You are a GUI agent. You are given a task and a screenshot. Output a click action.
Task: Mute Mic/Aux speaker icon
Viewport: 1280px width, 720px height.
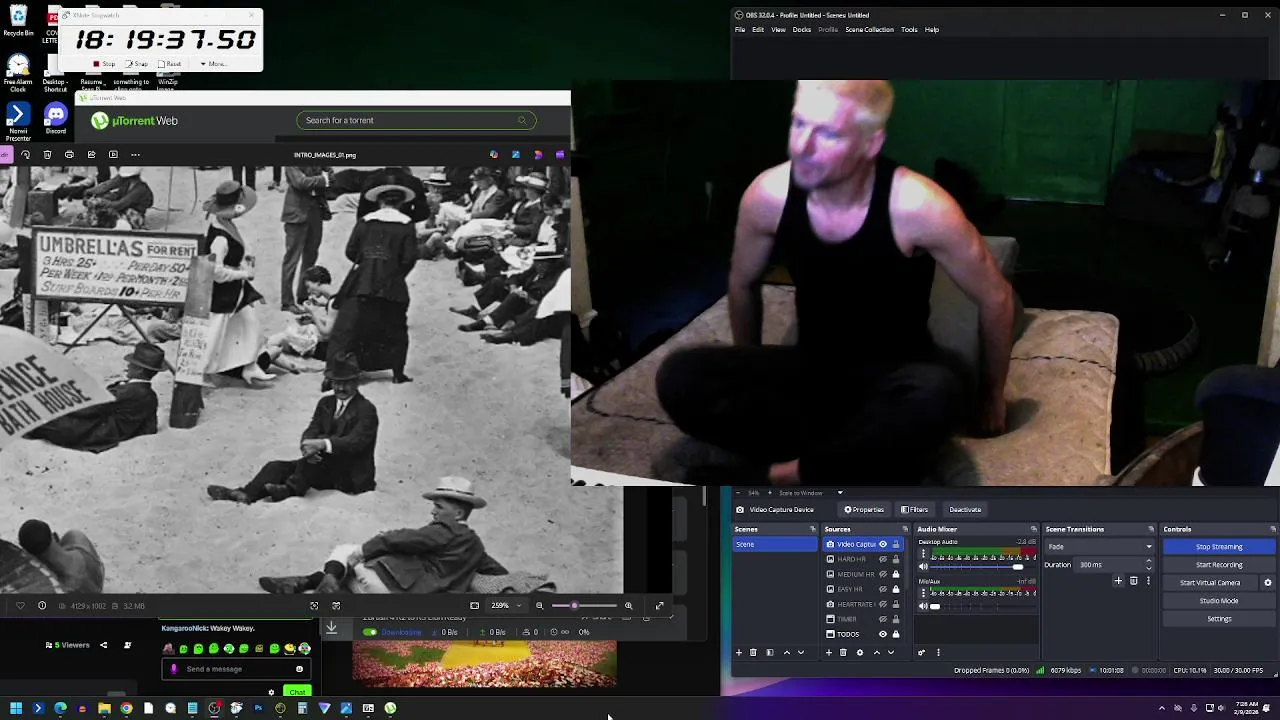point(923,606)
